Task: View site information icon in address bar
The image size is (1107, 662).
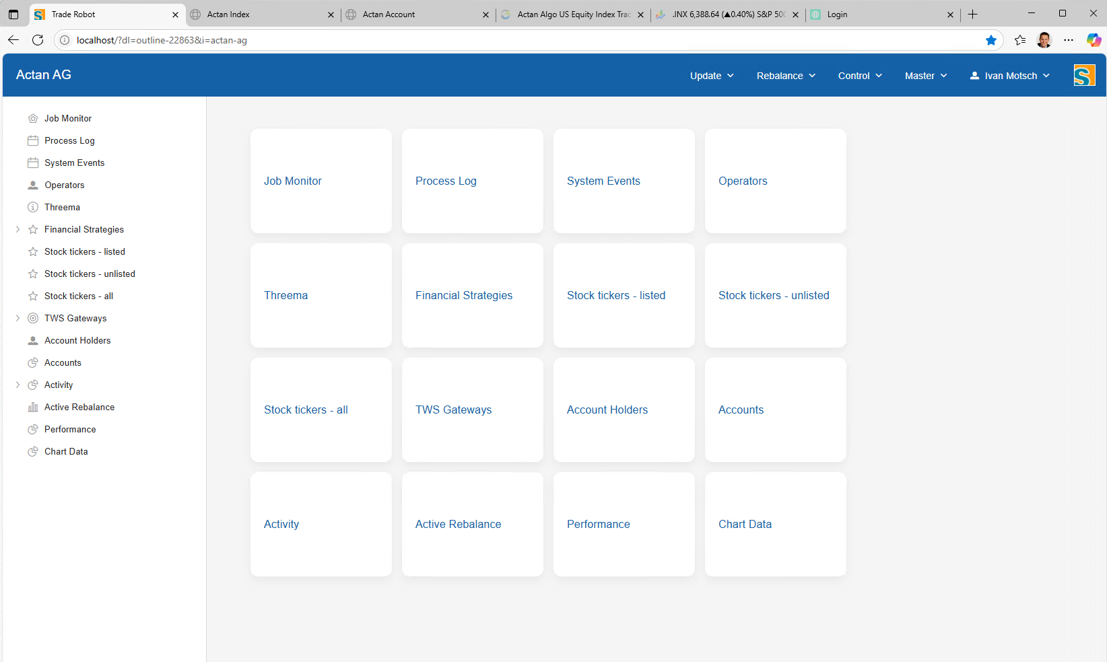Action: pos(64,40)
